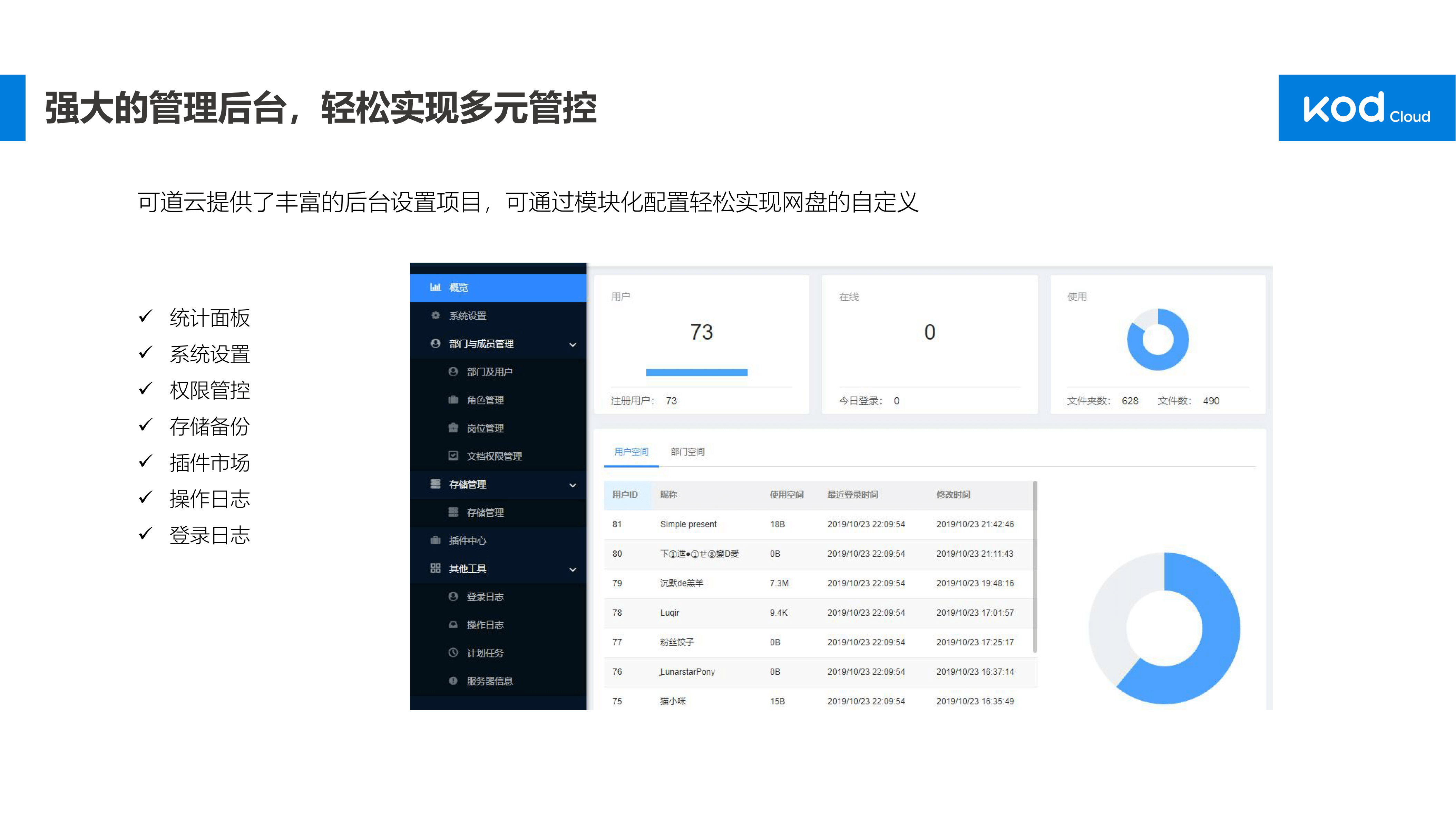Click the user table vertical scrollbar
Viewport: 1456px width, 819px height.
pos(1035,567)
